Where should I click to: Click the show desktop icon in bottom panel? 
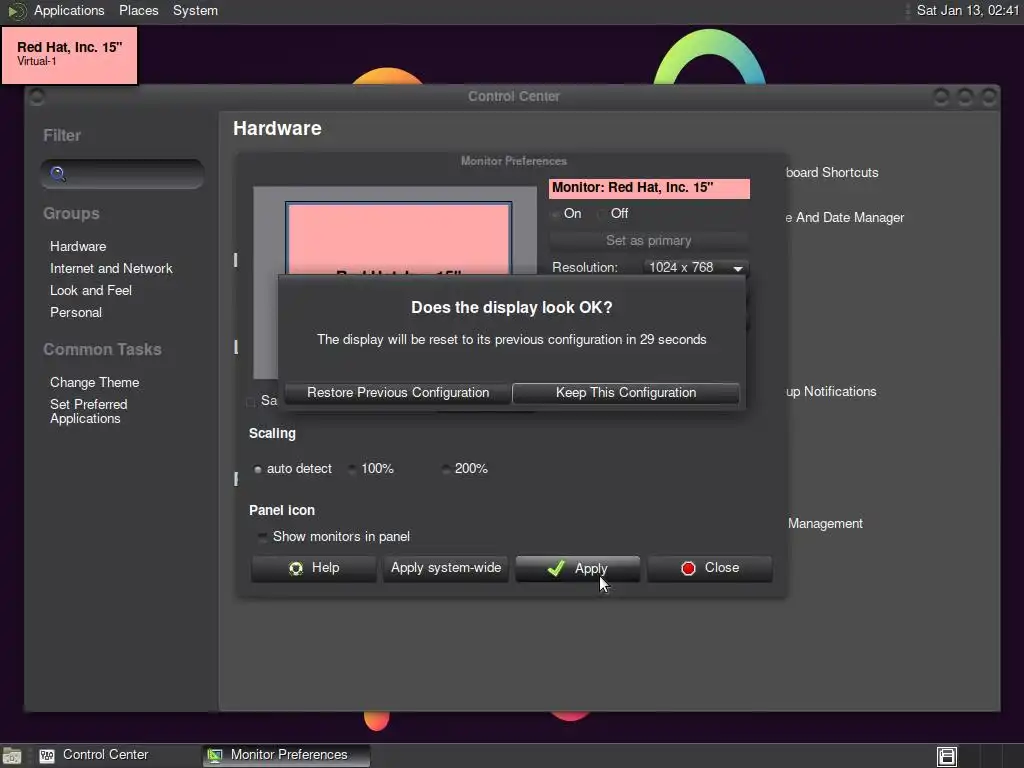(x=12, y=756)
